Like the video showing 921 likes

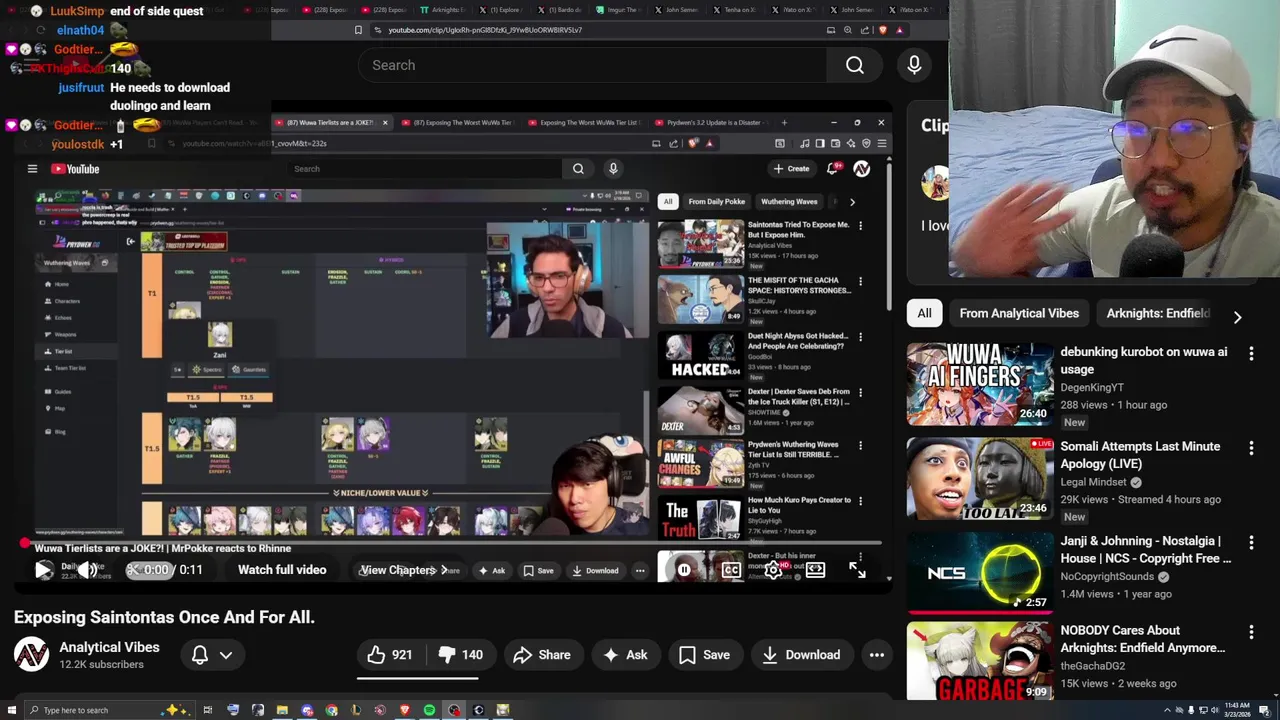click(x=389, y=655)
